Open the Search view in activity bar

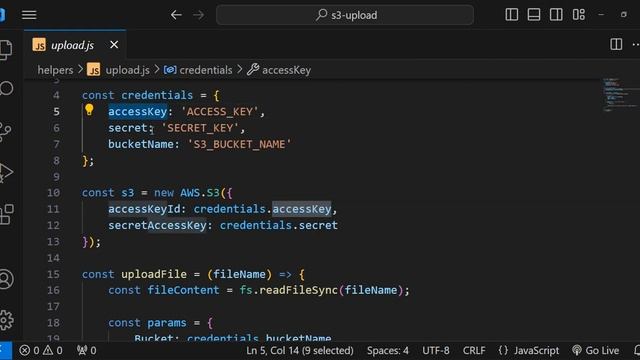pos(6,88)
